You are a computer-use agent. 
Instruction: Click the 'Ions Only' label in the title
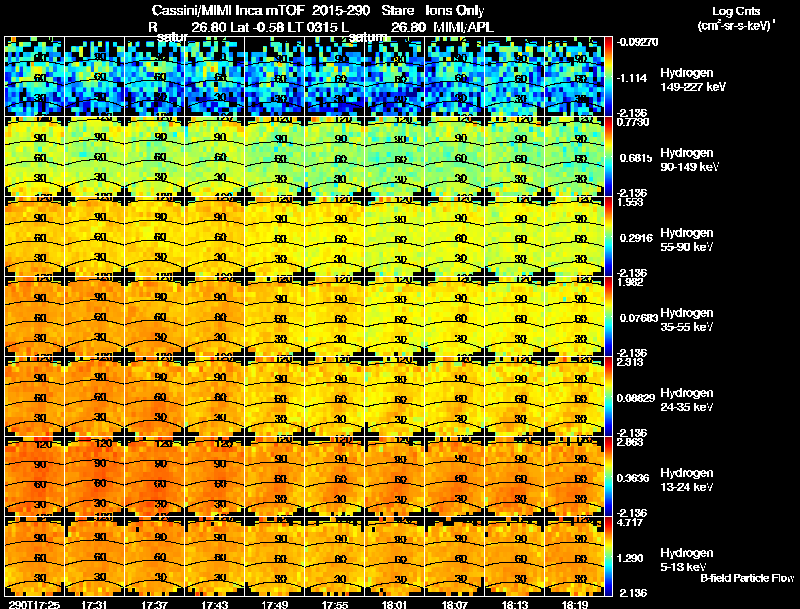(455, 11)
